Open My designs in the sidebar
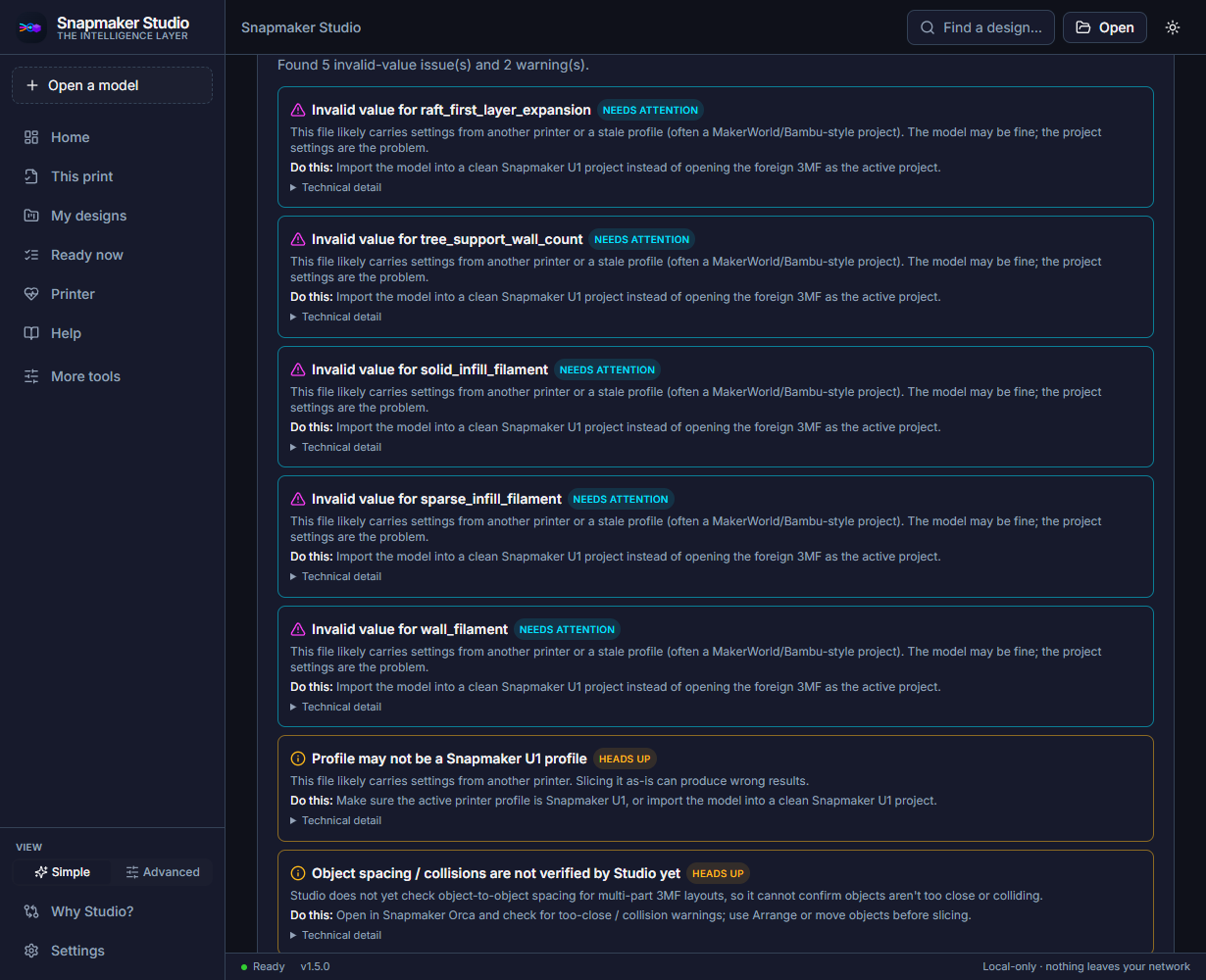This screenshot has height=980, width=1206. tap(113, 216)
